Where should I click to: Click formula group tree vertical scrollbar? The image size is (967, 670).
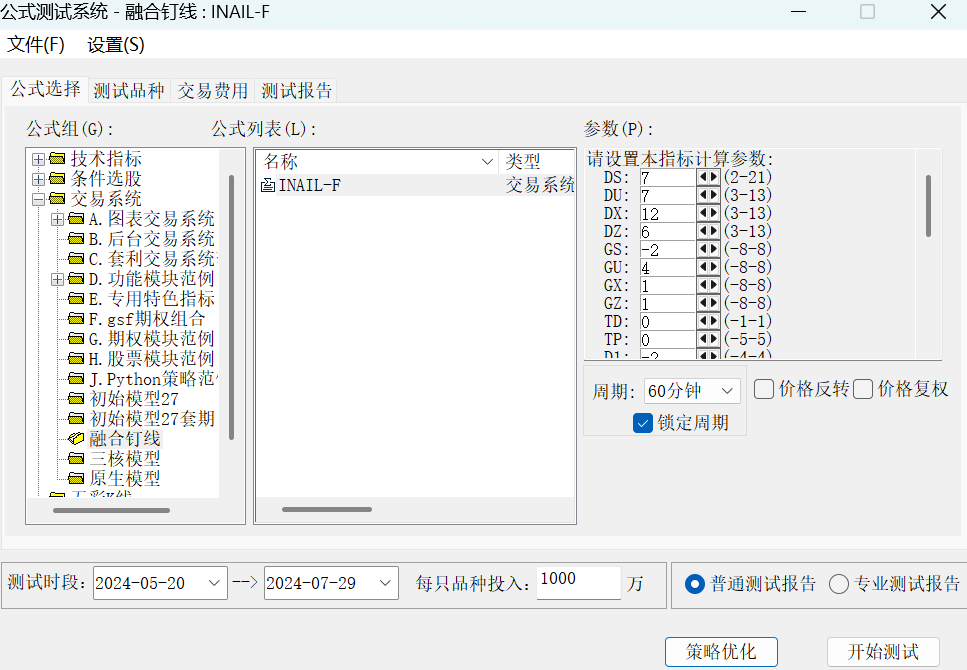coord(231,307)
